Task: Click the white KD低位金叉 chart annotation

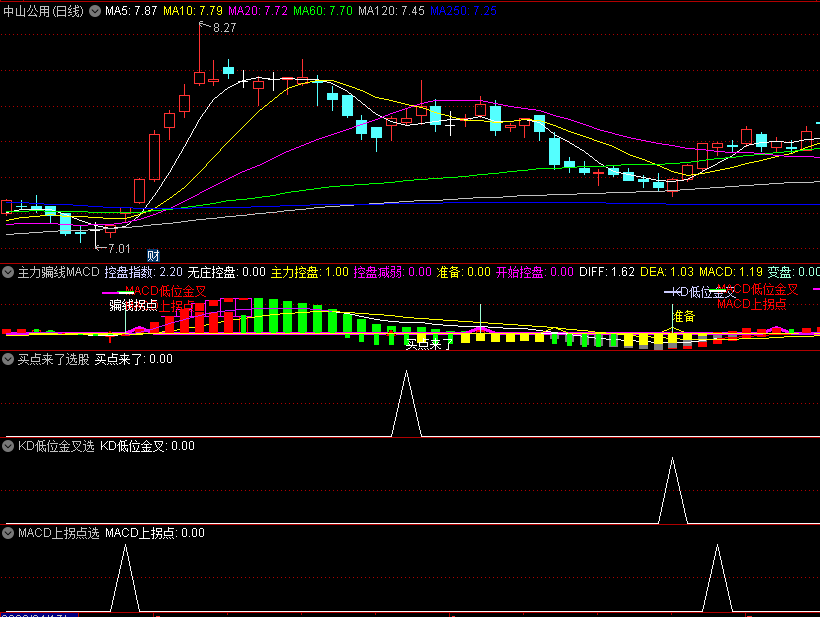Action: tap(704, 292)
